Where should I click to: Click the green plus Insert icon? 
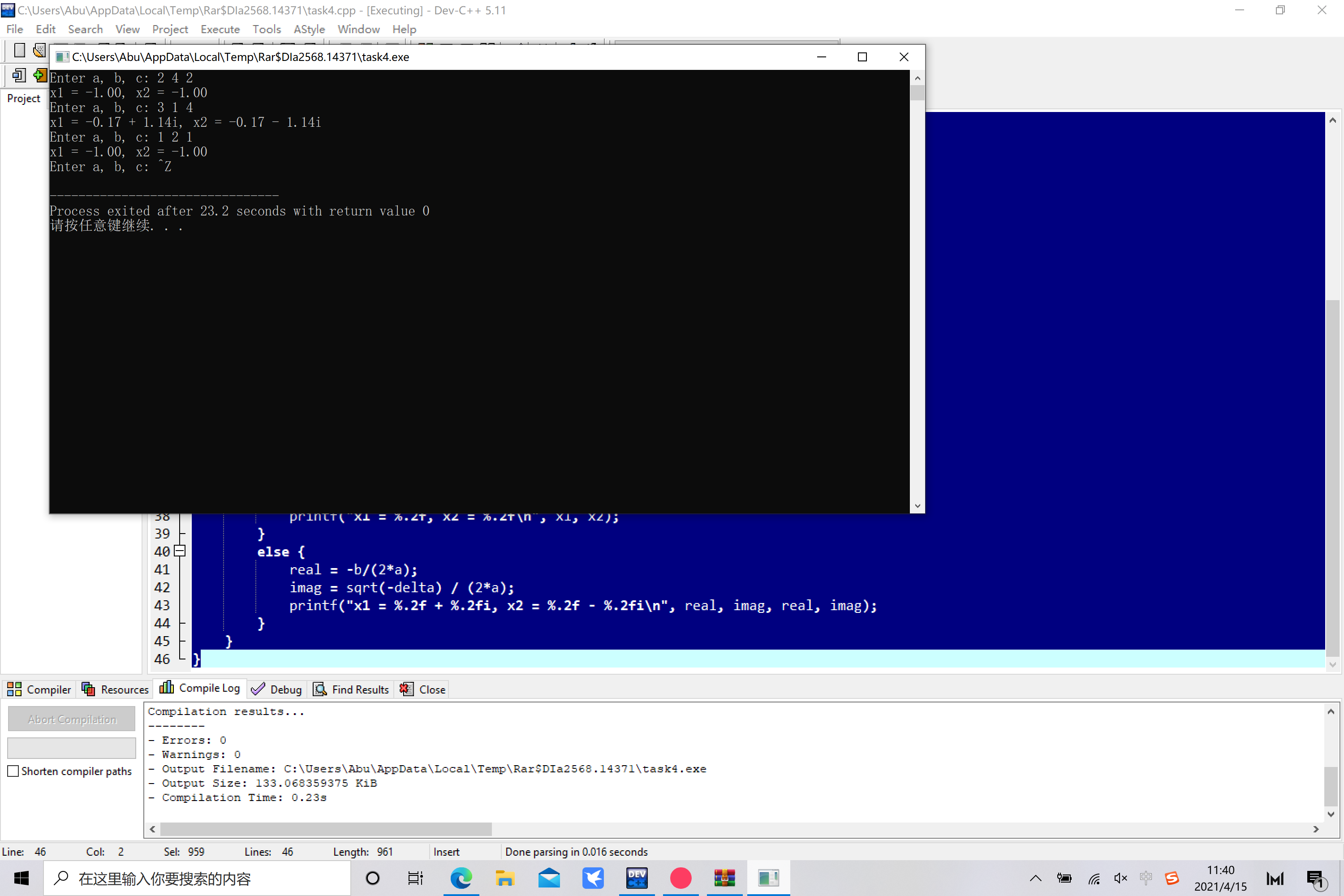pyautogui.click(x=39, y=75)
